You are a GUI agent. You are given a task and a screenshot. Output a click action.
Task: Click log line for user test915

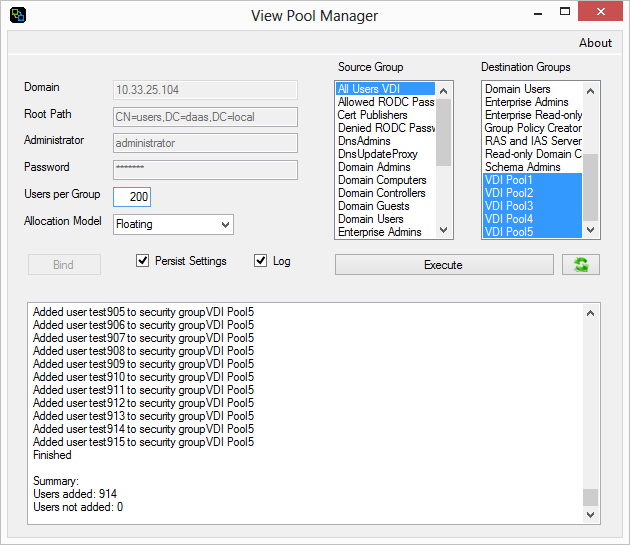coord(143,442)
